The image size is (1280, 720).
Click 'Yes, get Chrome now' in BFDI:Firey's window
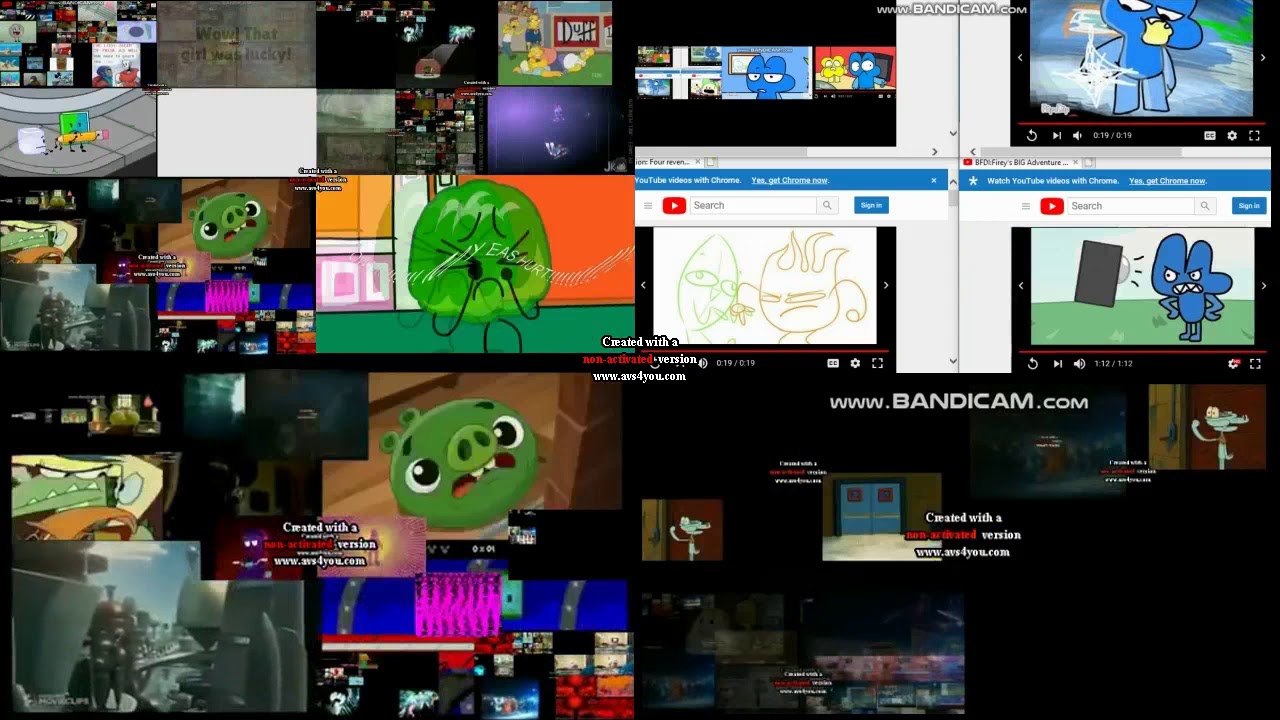tap(1168, 181)
